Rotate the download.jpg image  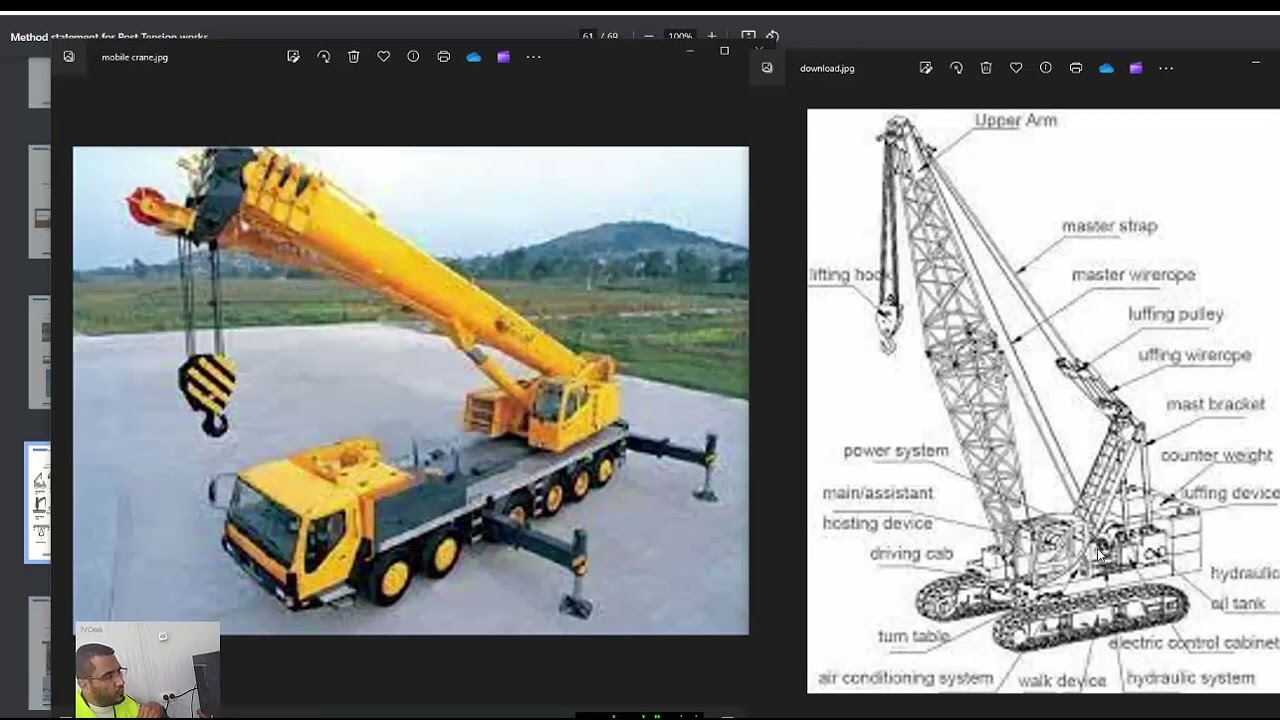pos(956,68)
